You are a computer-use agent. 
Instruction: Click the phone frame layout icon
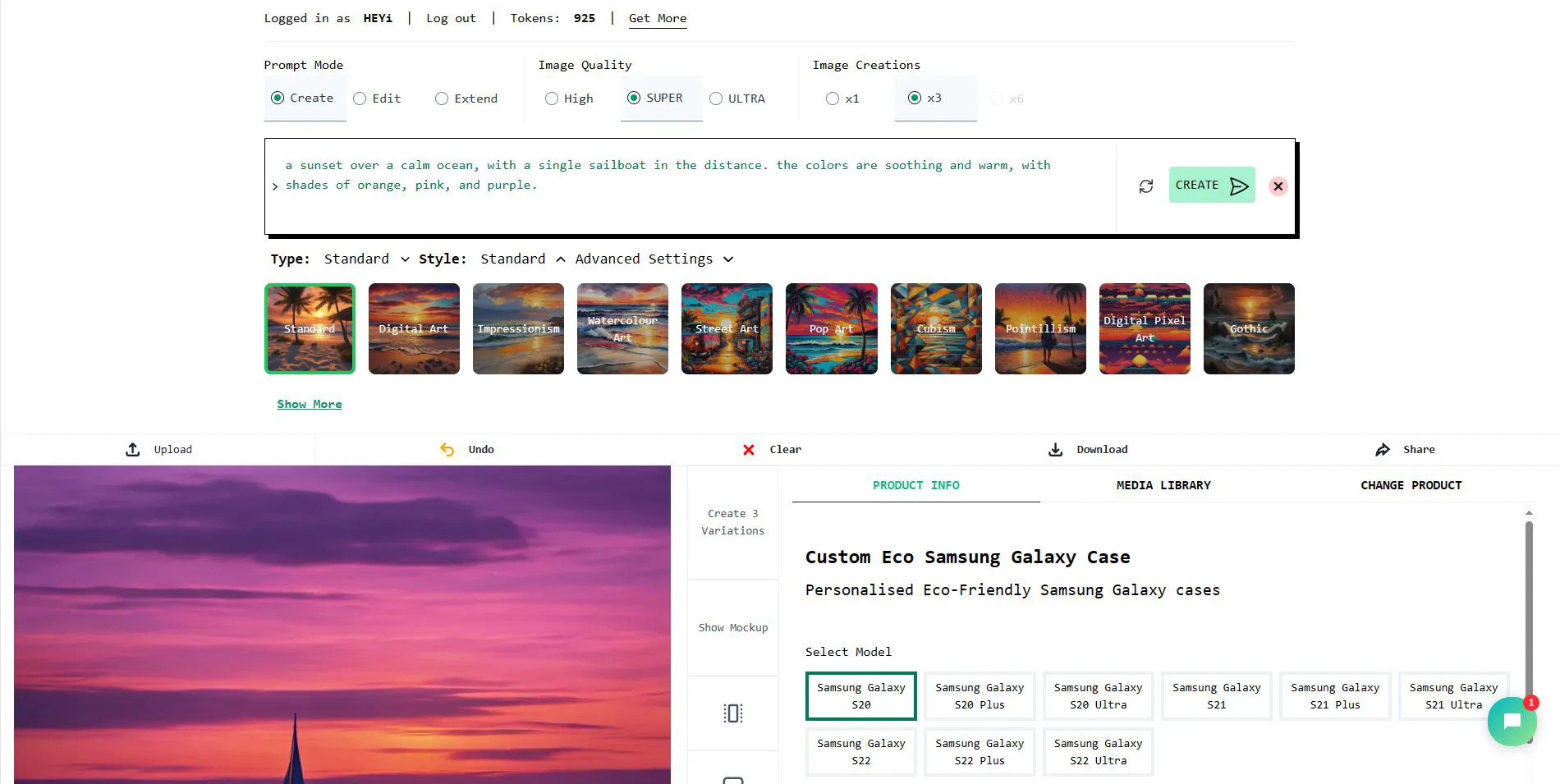pos(733,713)
